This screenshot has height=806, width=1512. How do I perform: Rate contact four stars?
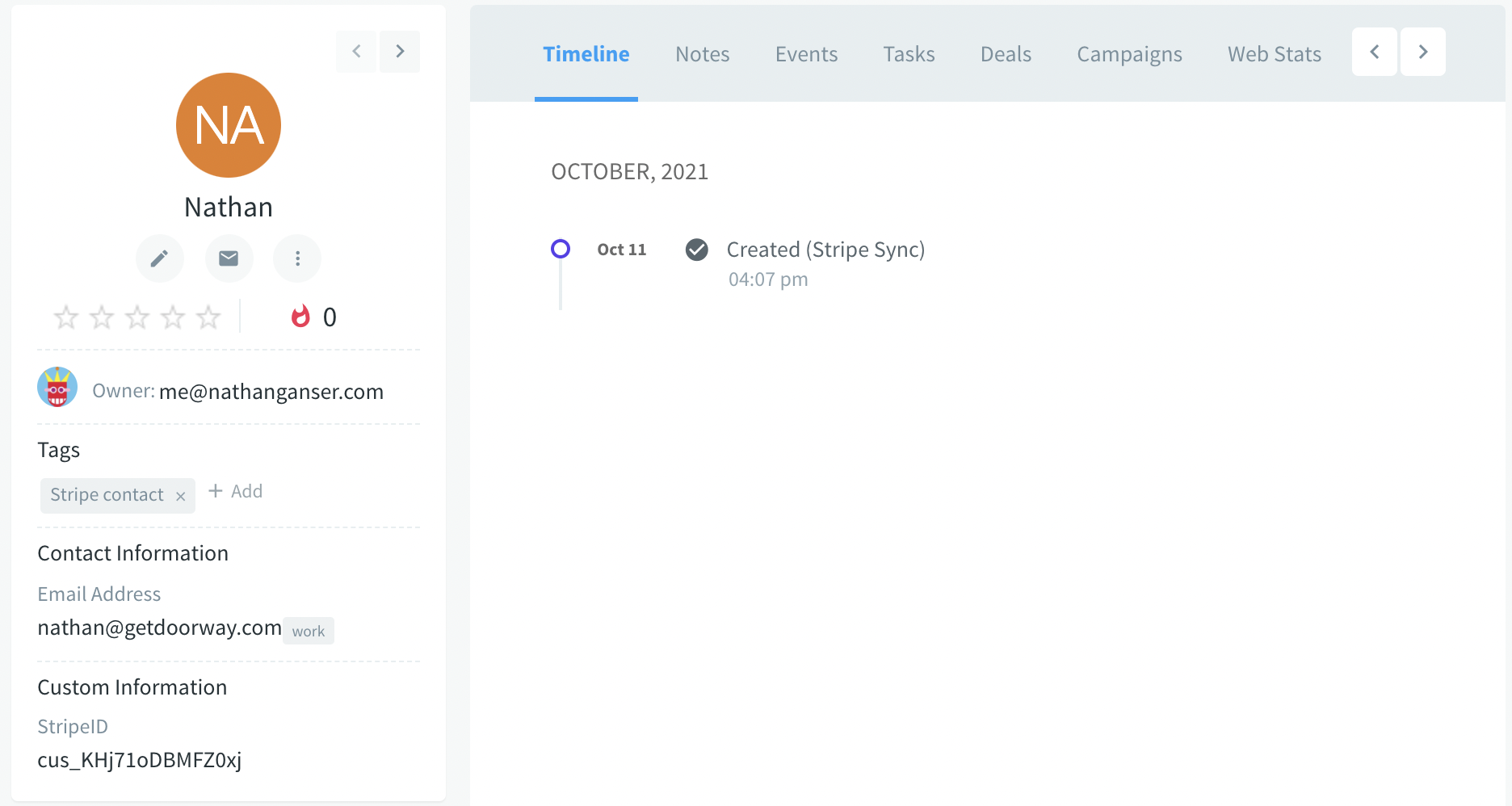[173, 317]
